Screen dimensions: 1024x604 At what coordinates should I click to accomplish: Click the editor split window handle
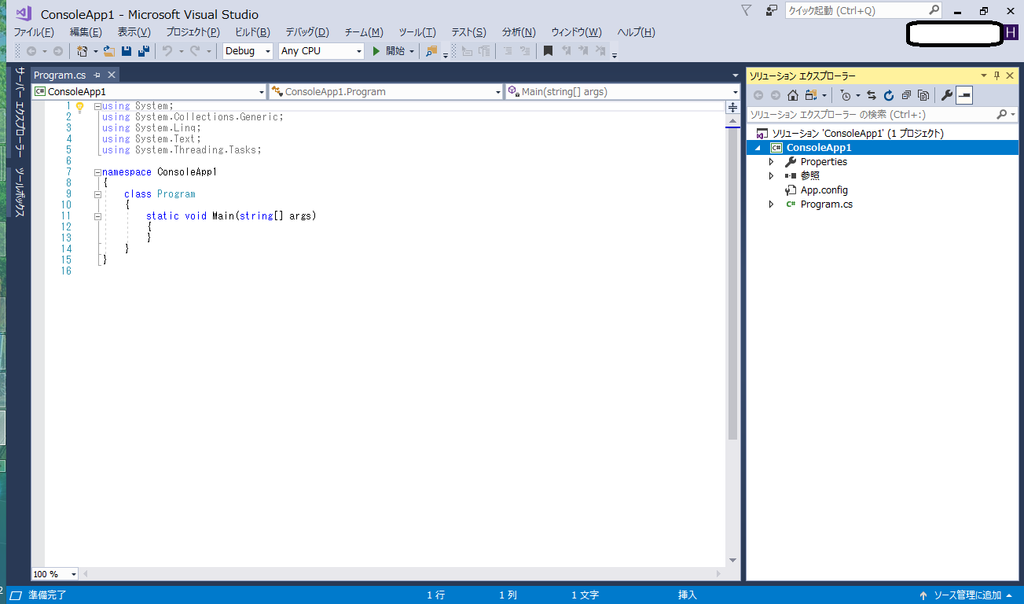(x=733, y=107)
